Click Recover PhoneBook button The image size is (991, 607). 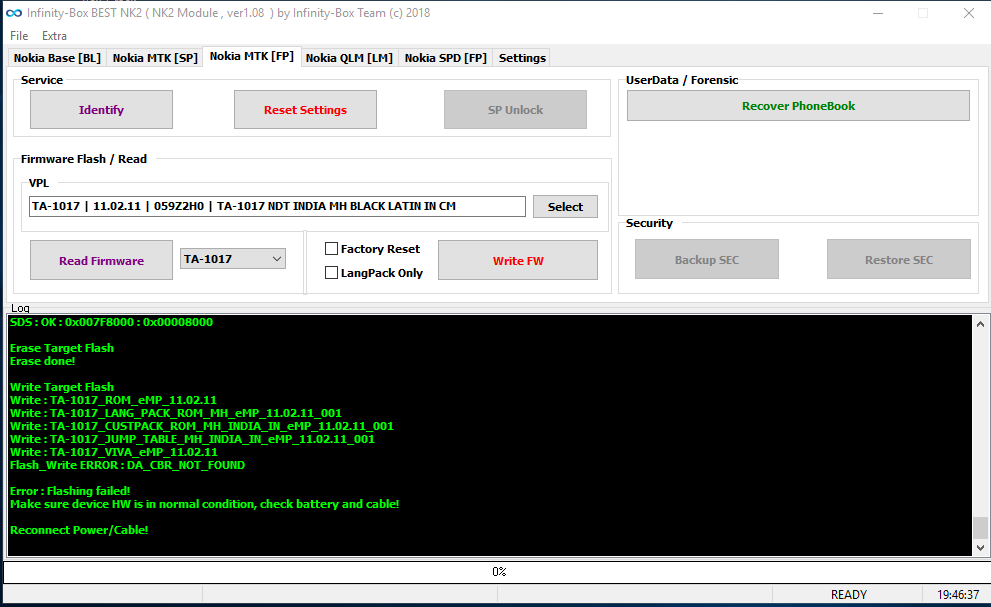pos(798,106)
